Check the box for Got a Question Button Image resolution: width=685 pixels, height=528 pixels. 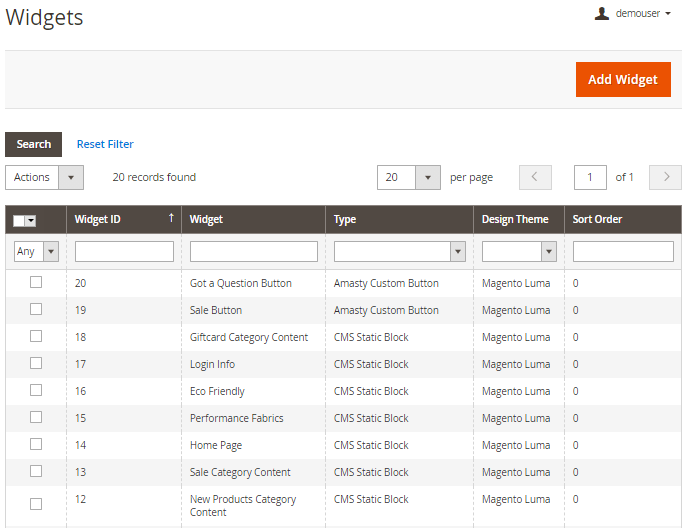36,283
